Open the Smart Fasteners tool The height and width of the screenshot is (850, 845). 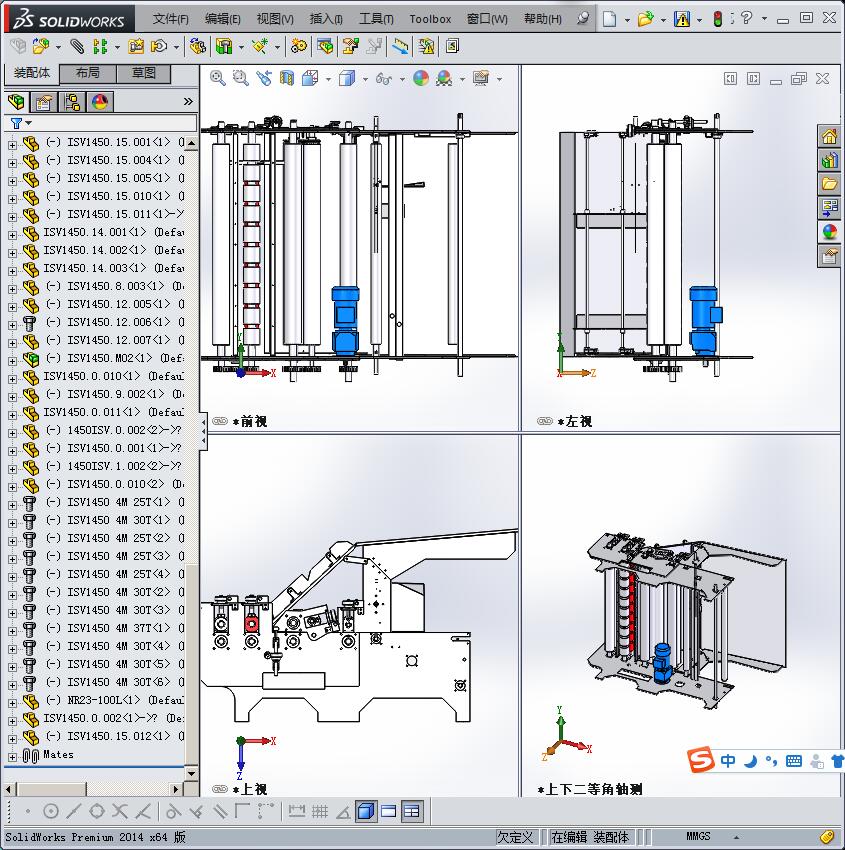tap(136, 47)
